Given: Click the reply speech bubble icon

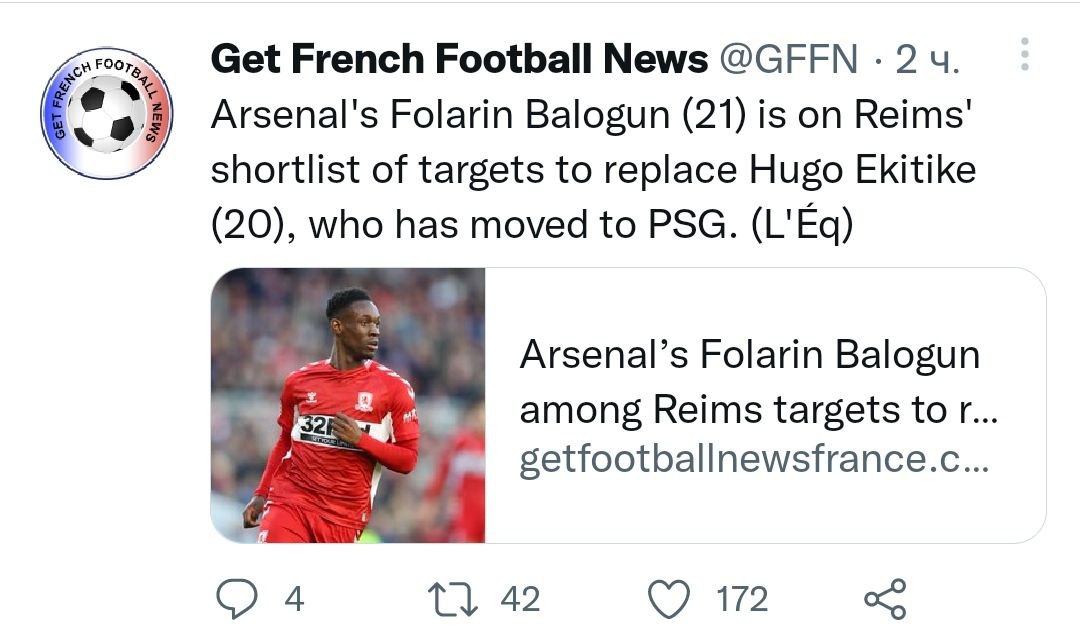Looking at the screenshot, I should click(237, 598).
